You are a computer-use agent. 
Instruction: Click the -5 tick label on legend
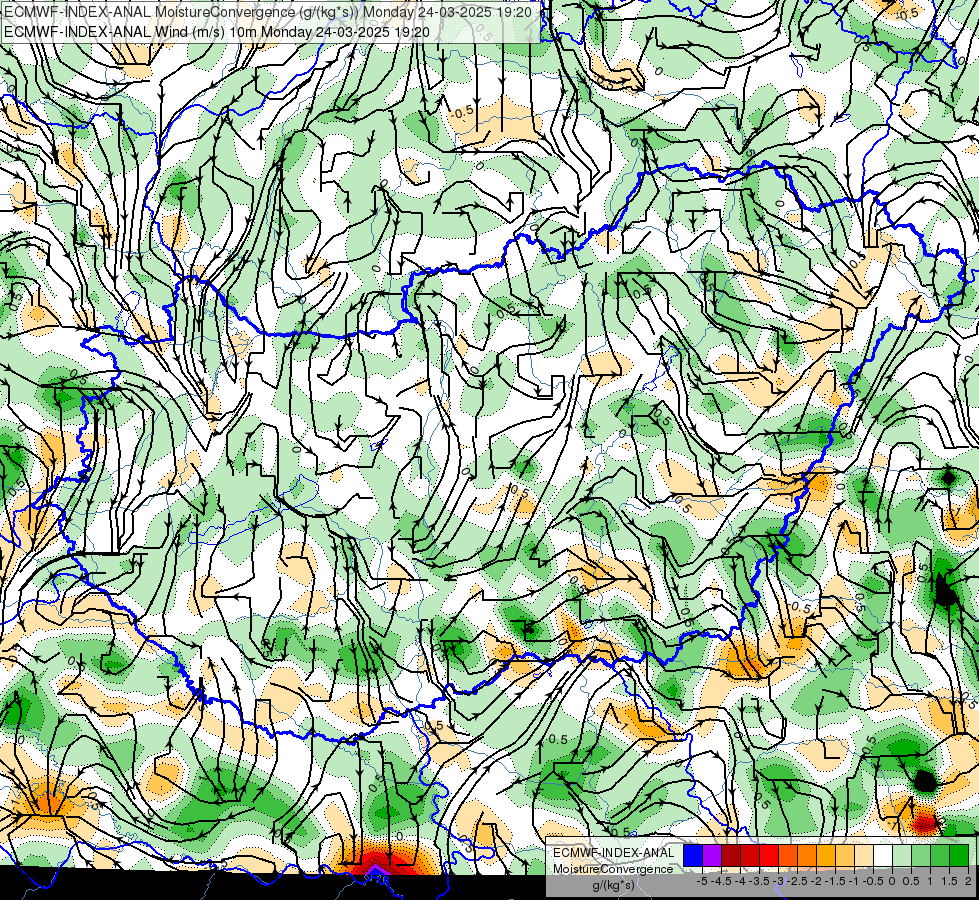pyautogui.click(x=702, y=881)
